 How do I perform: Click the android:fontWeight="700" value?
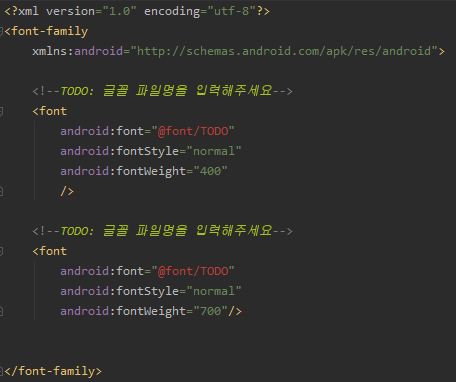click(x=210, y=311)
